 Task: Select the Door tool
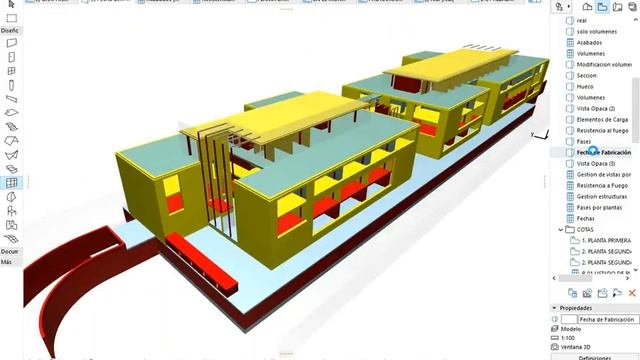tap(11, 57)
